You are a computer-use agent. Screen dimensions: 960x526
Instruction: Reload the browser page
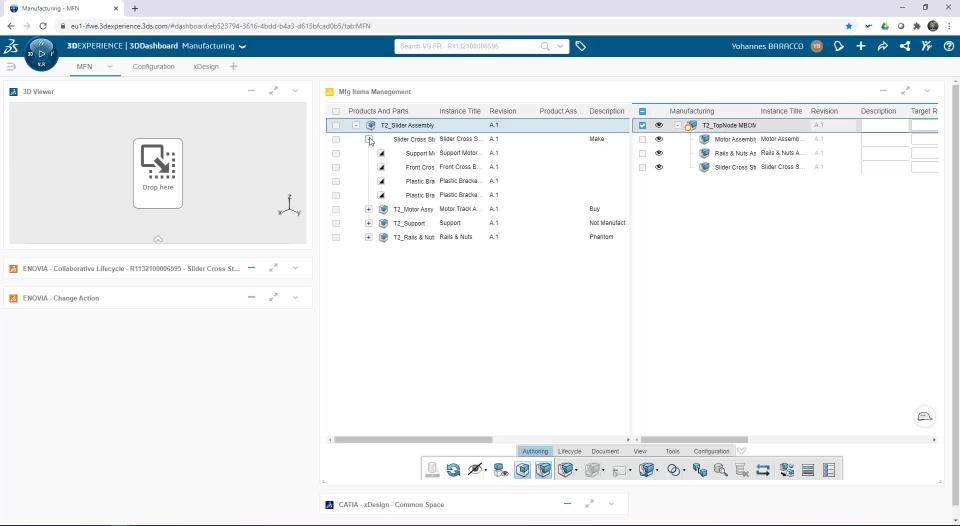tap(43, 26)
